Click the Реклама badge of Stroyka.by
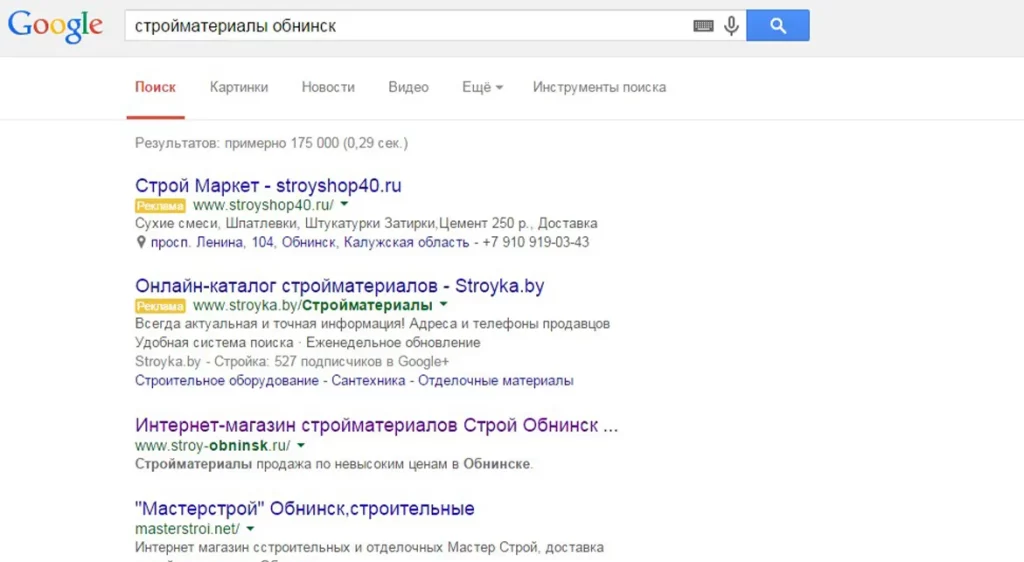Screen dimensions: 1024x562 coord(160,306)
